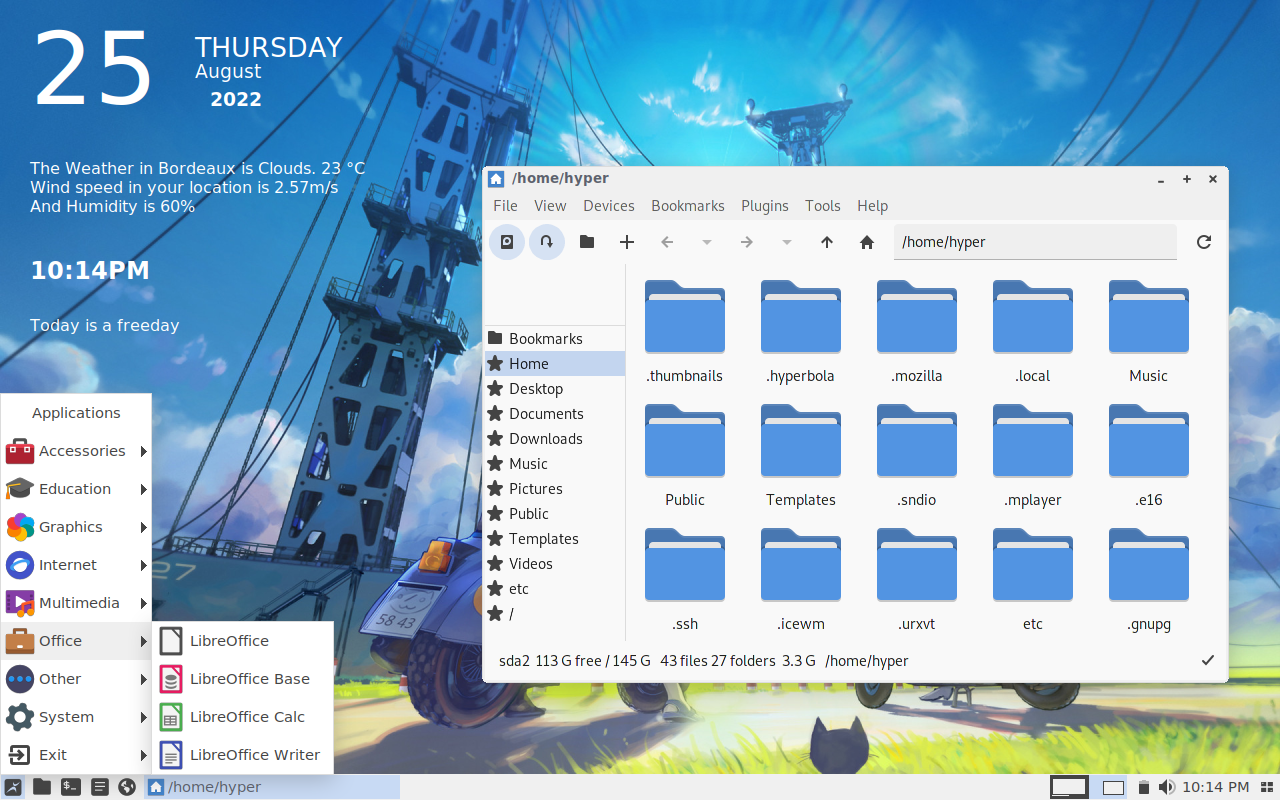This screenshot has width=1280, height=800.
Task: Select the .icewm folder icon
Action: tap(801, 564)
